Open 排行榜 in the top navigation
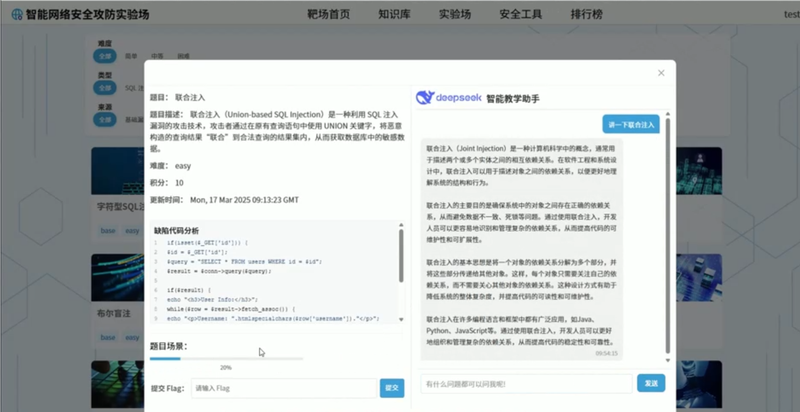Screen dimensions: 800x412 [586, 14]
